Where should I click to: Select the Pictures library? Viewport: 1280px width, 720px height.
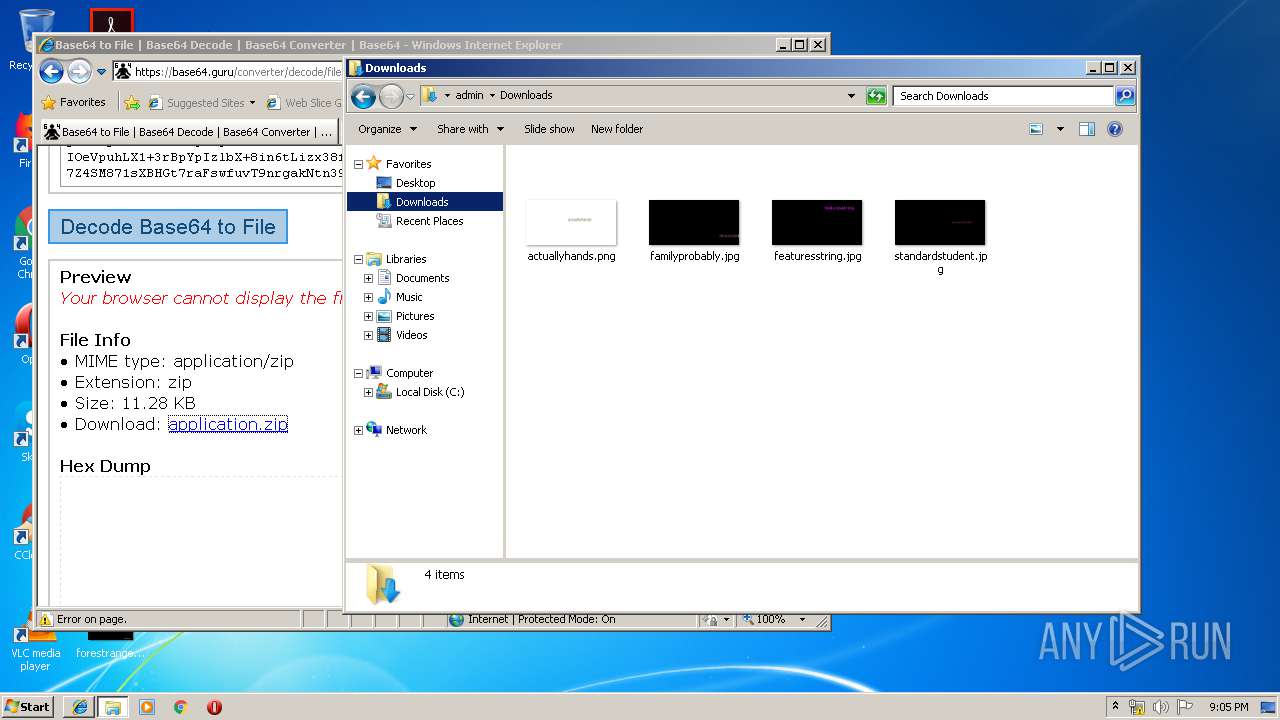pos(415,316)
